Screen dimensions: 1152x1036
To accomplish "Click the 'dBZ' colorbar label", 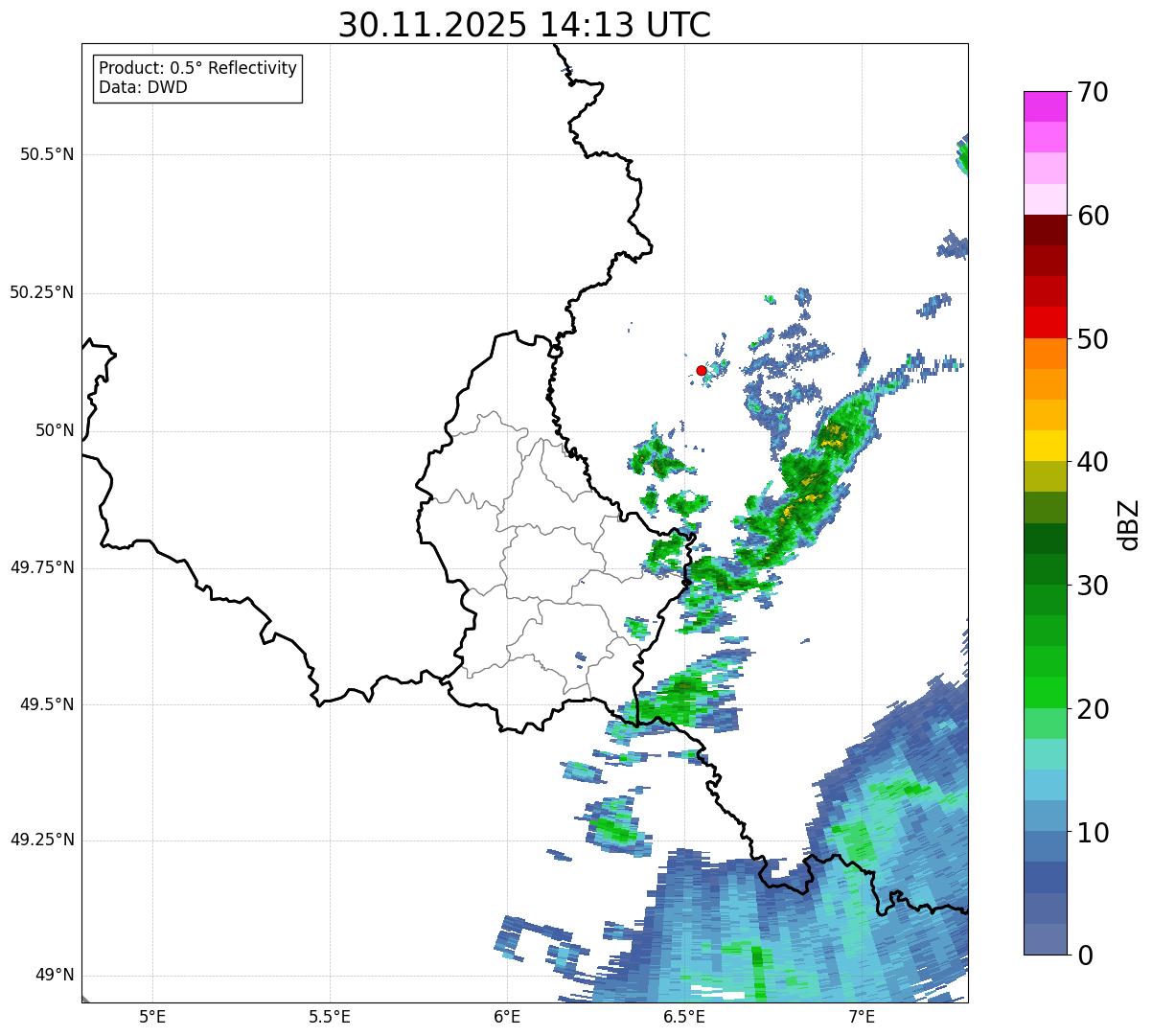I will pos(1128,523).
